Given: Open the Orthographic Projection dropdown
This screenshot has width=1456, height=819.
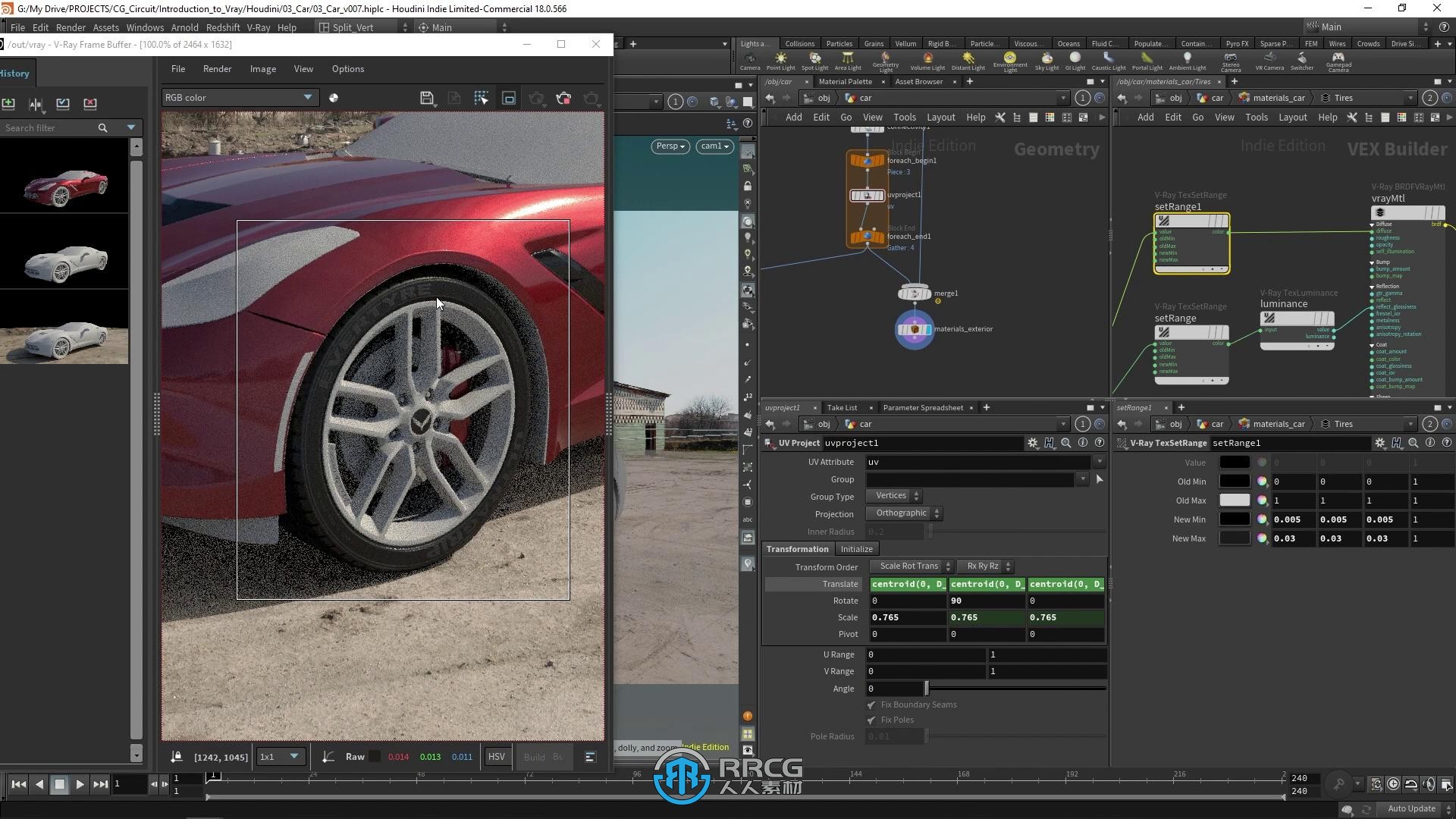Looking at the screenshot, I should (904, 513).
